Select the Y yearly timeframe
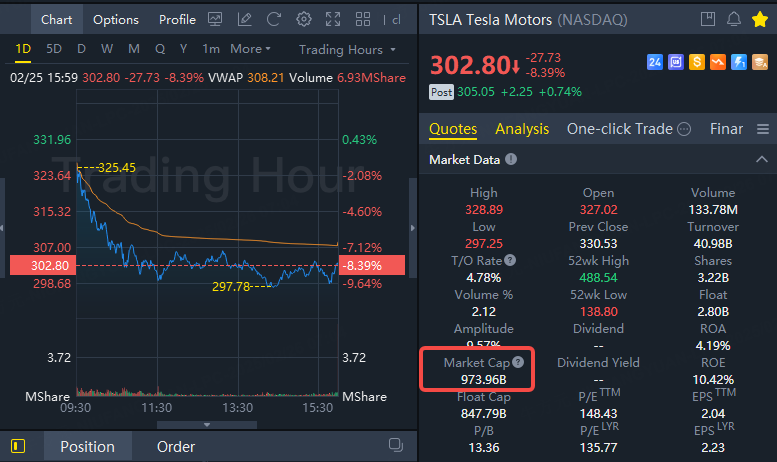 point(183,49)
